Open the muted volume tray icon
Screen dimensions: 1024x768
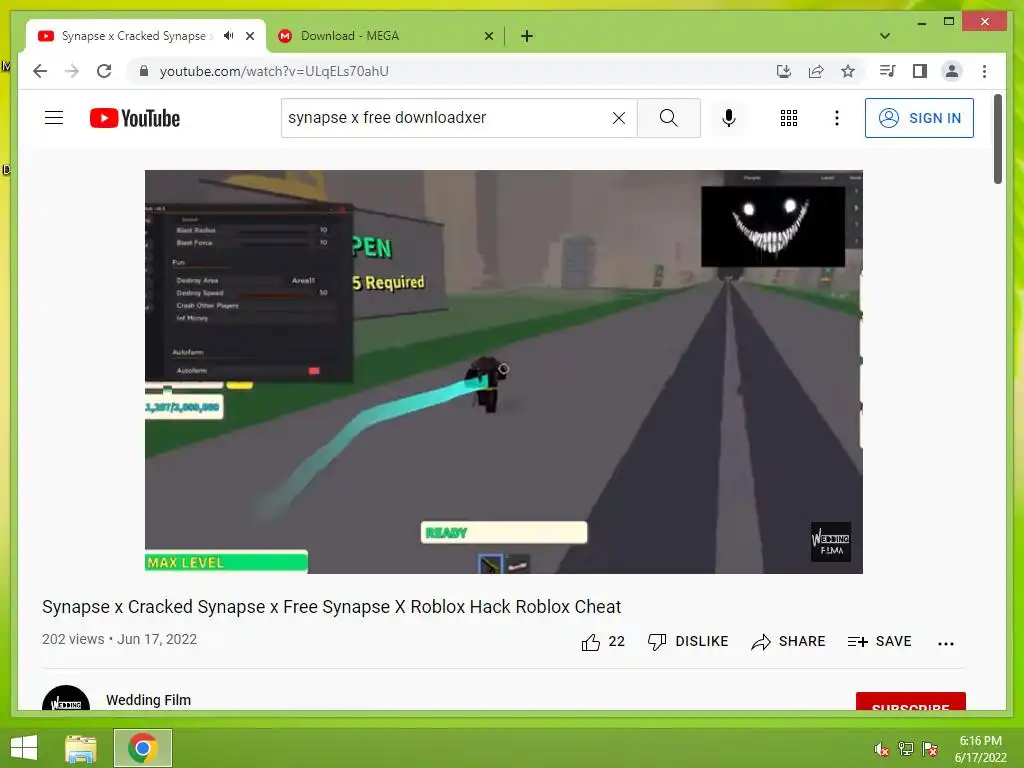pyautogui.click(x=882, y=749)
